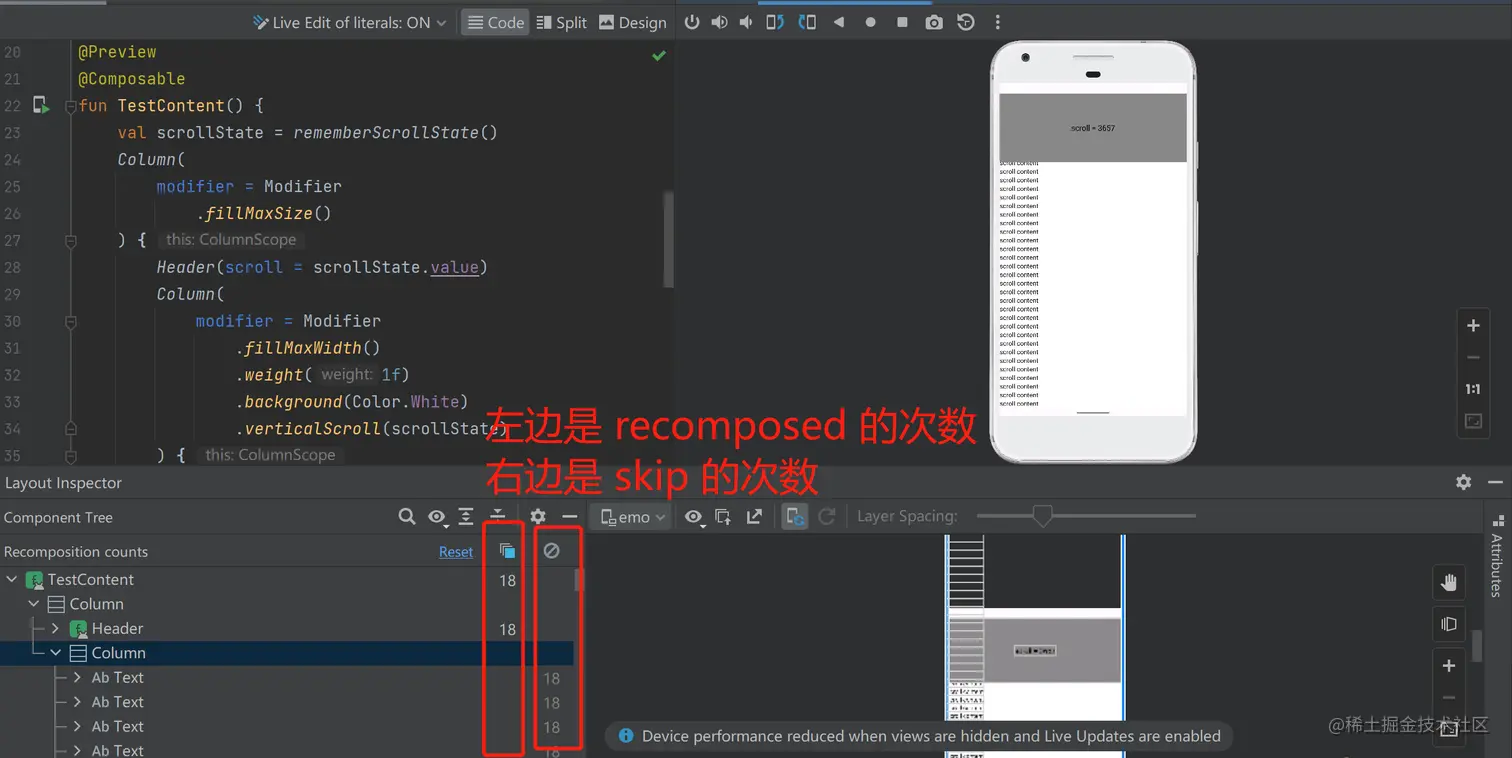Expand the third Ab Text node

click(77, 726)
